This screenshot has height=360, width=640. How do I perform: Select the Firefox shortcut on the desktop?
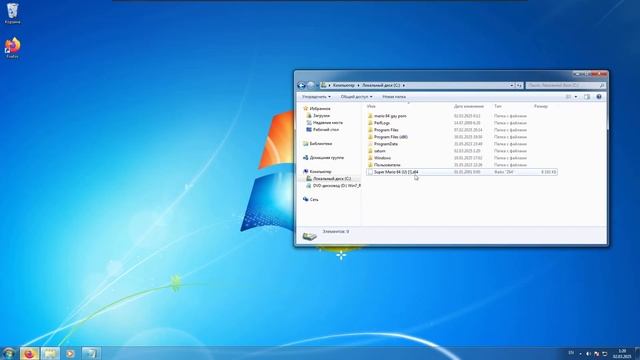click(12, 48)
